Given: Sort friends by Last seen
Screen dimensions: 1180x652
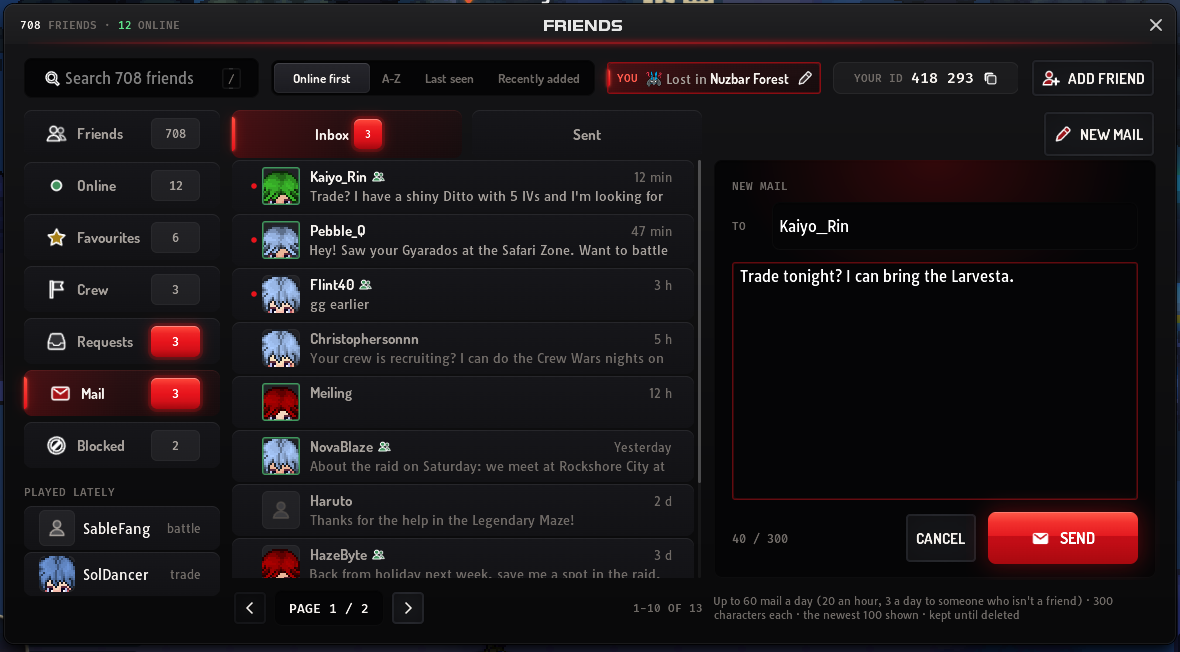Looking at the screenshot, I should [449, 78].
